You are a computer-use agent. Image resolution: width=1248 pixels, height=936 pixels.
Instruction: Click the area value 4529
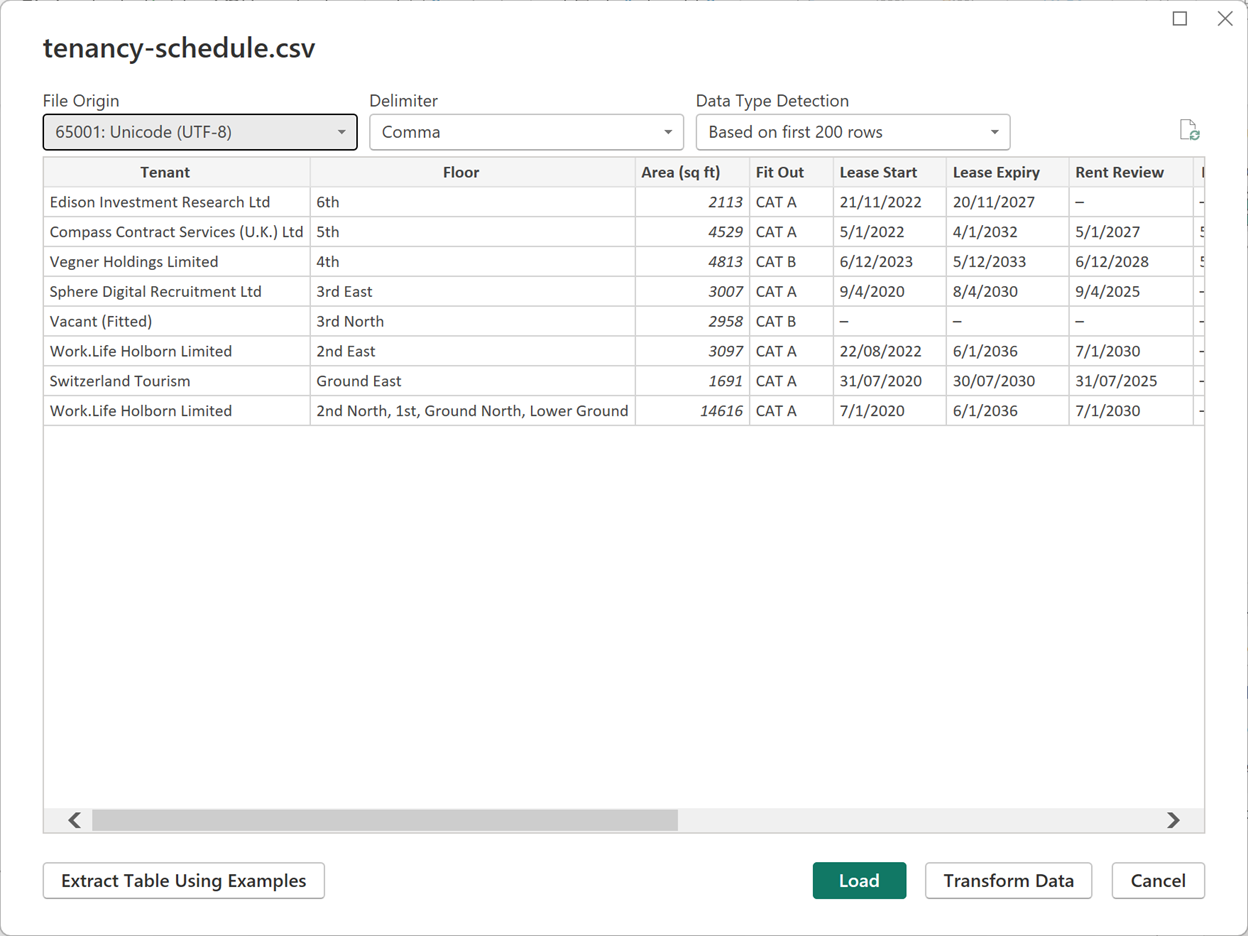click(692, 232)
